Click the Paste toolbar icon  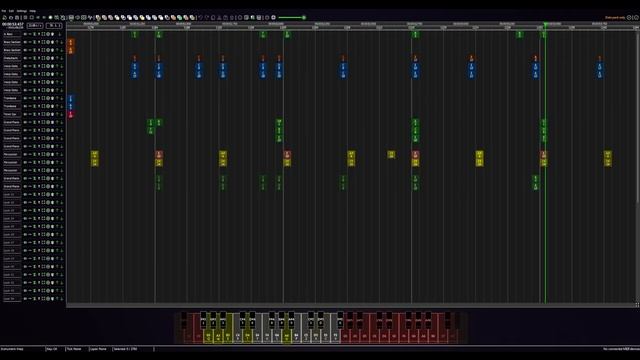tap(225, 18)
